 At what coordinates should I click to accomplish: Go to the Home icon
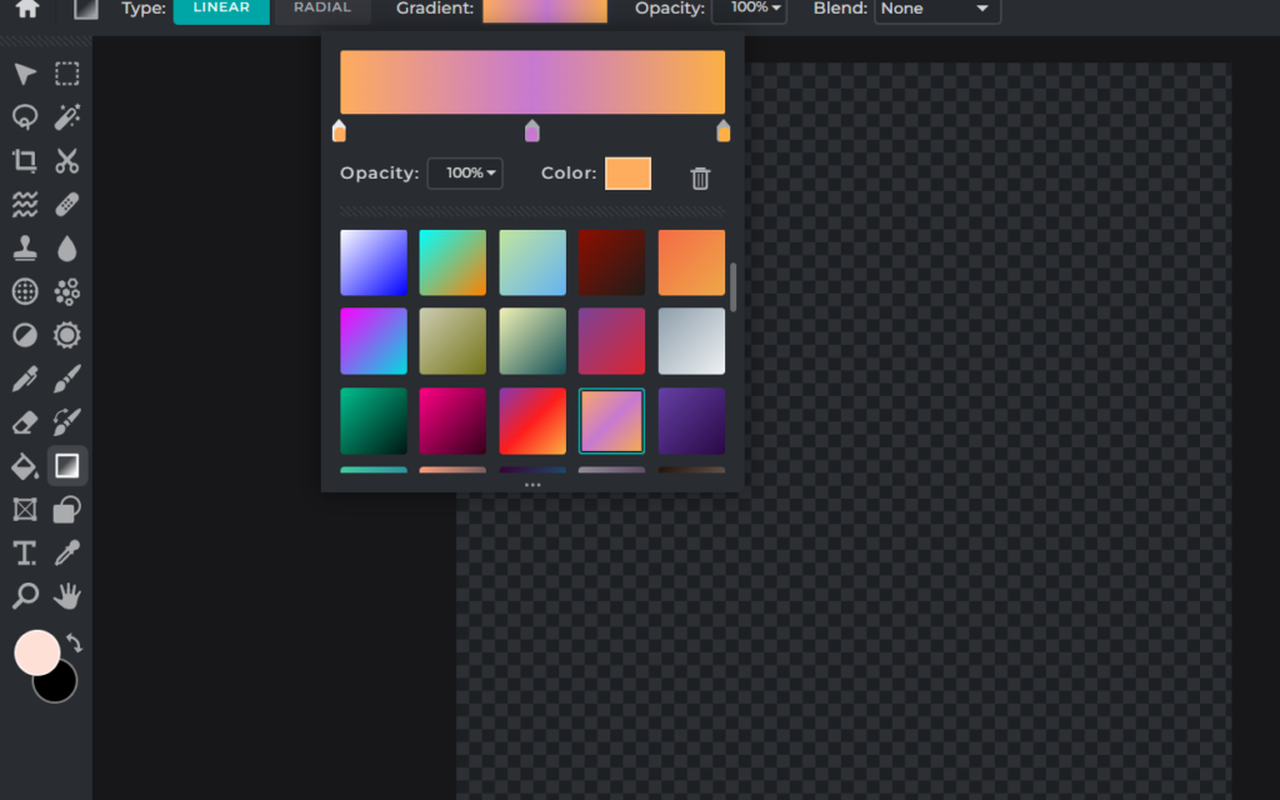pos(27,8)
